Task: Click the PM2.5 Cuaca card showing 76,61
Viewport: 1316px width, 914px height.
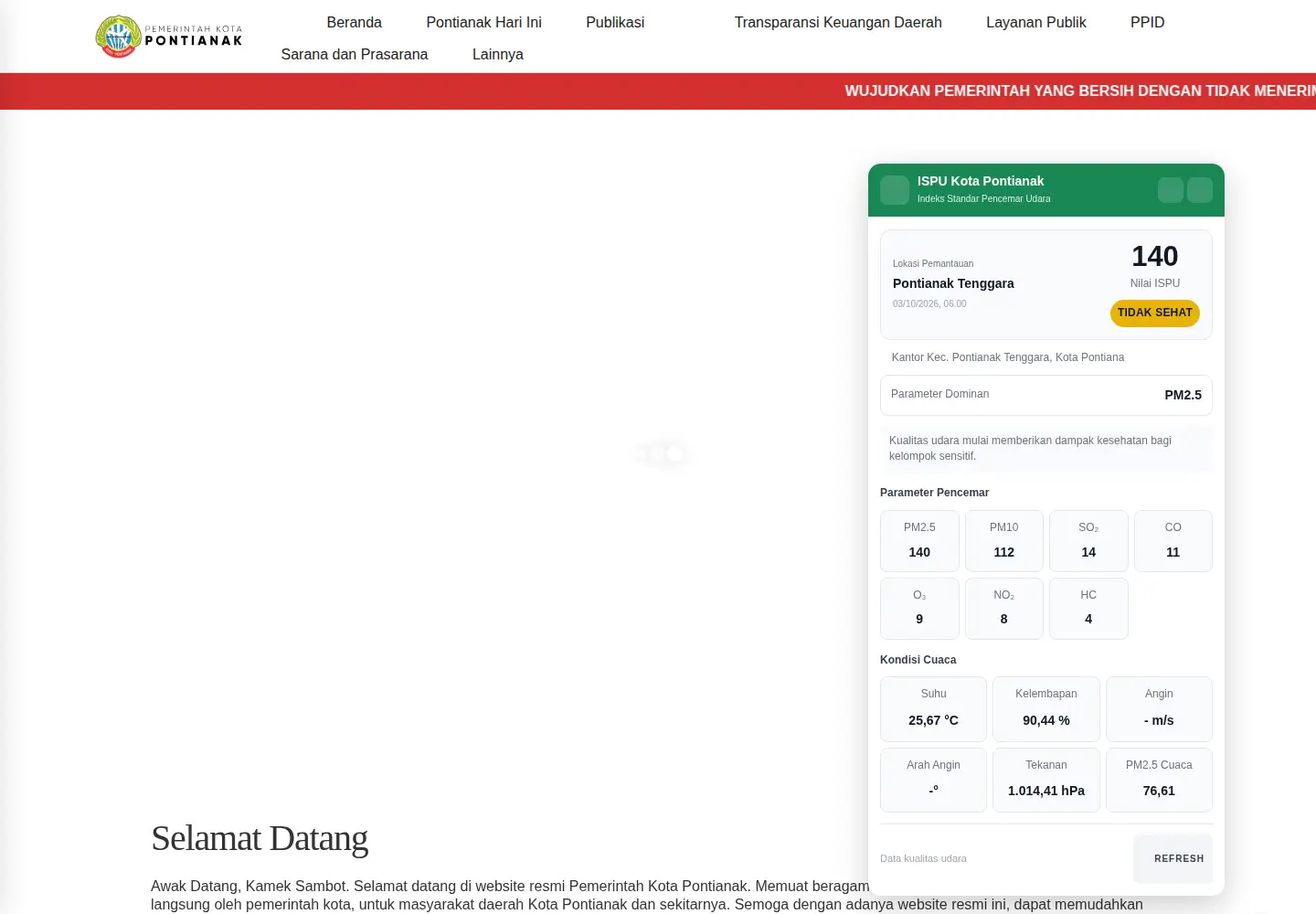Action: pos(1159,781)
